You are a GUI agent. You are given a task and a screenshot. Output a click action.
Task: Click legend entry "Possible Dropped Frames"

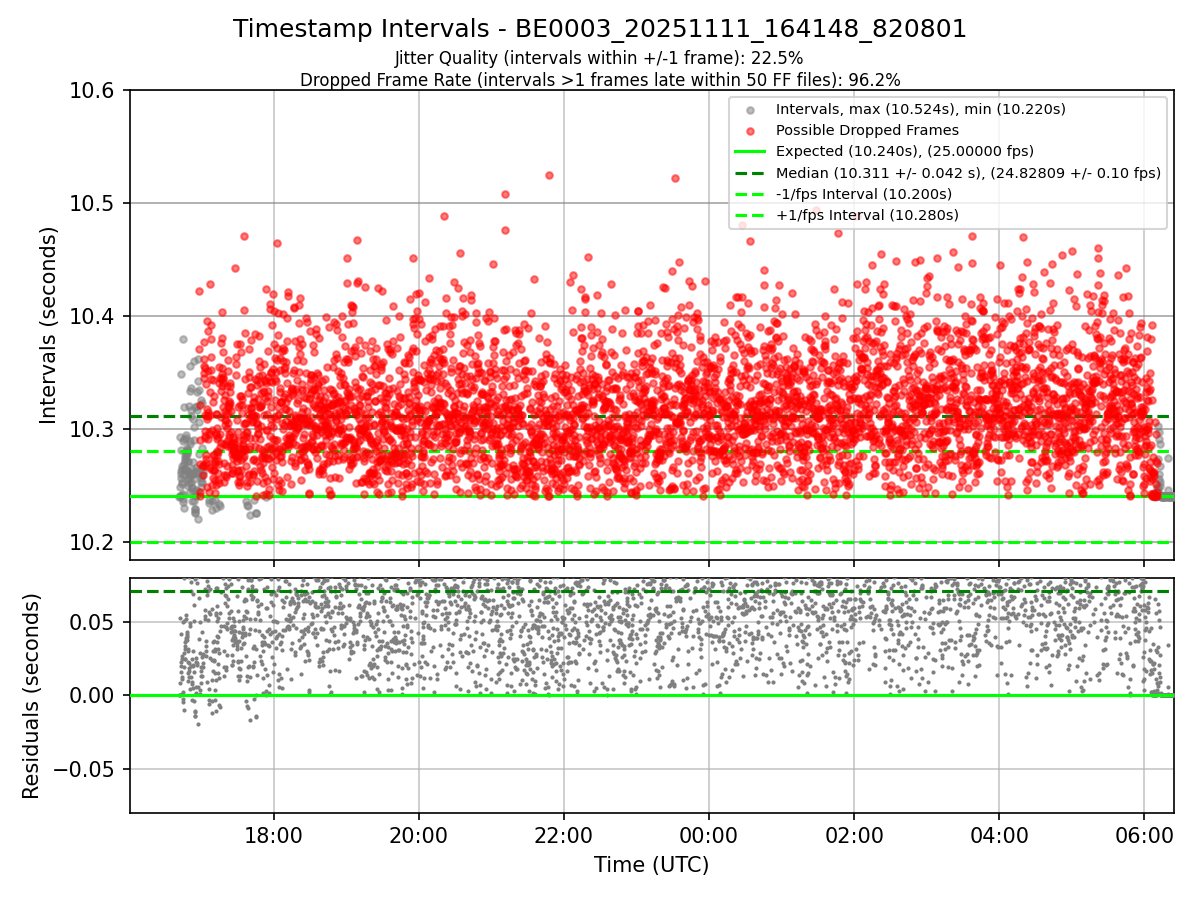click(x=867, y=130)
